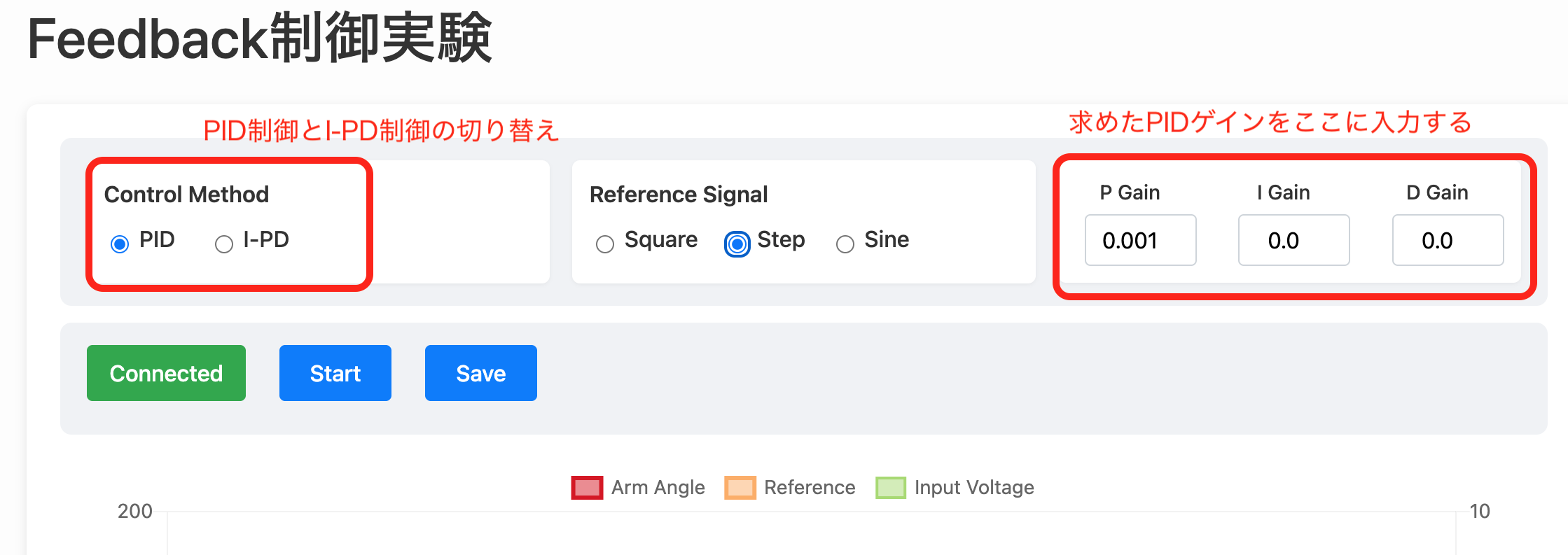1568x555 pixels.
Task: Toggle the green Input Voltage legend swatch
Action: pyautogui.click(x=891, y=488)
